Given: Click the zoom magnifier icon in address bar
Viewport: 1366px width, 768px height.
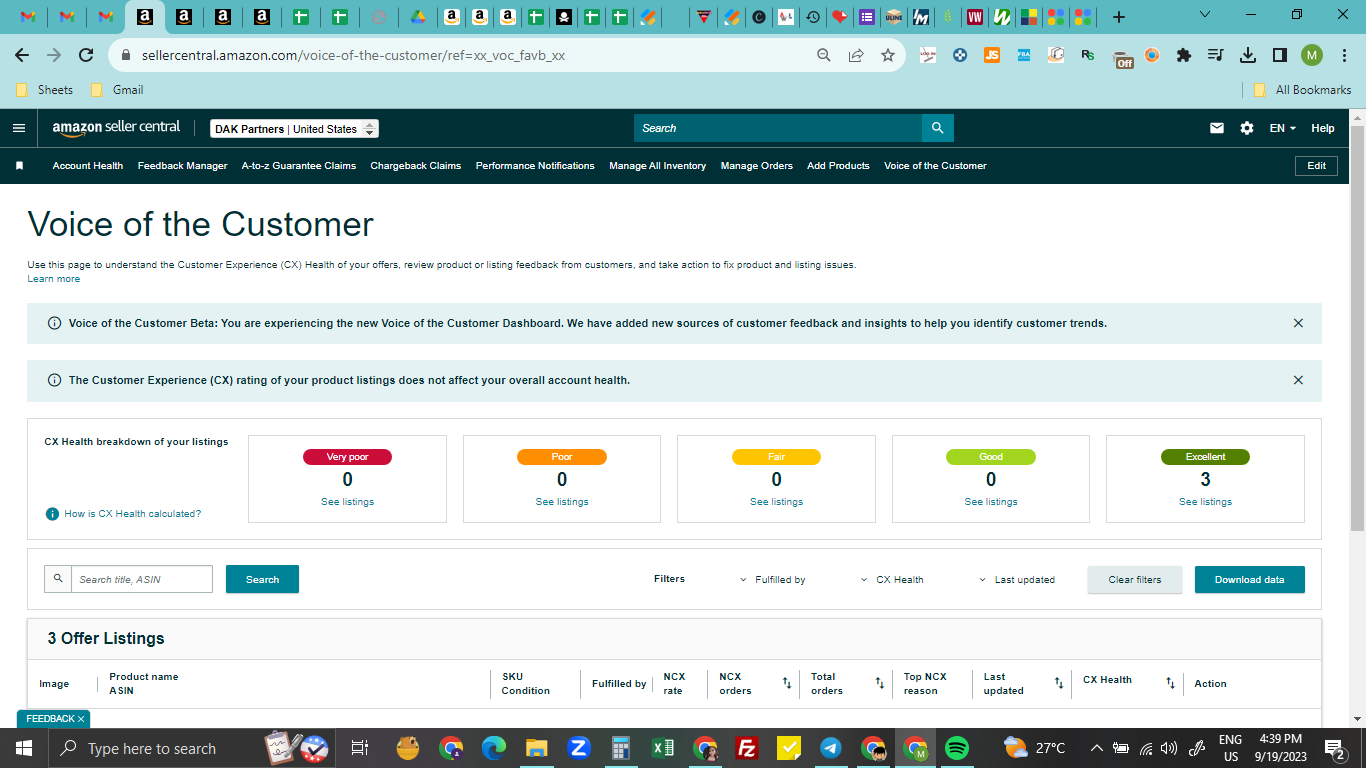Looking at the screenshot, I should tap(824, 56).
